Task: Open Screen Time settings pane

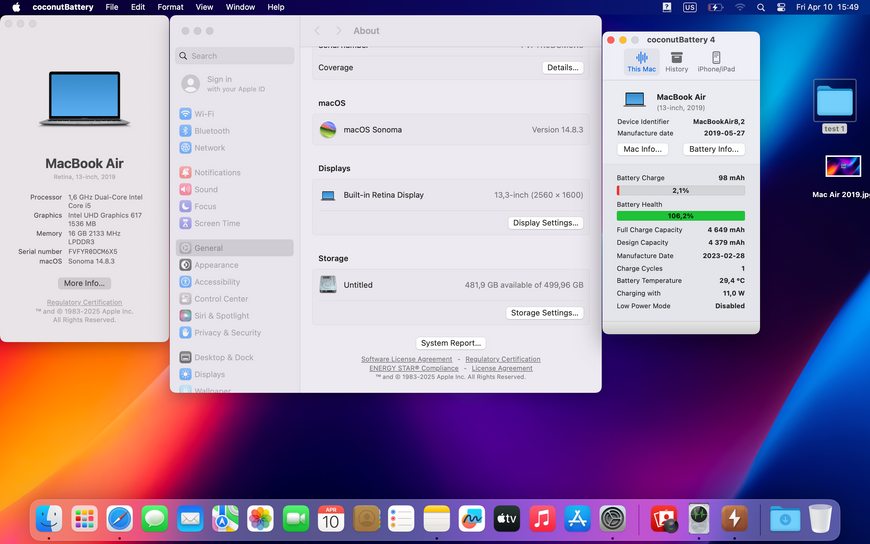Action: click(x=235, y=223)
